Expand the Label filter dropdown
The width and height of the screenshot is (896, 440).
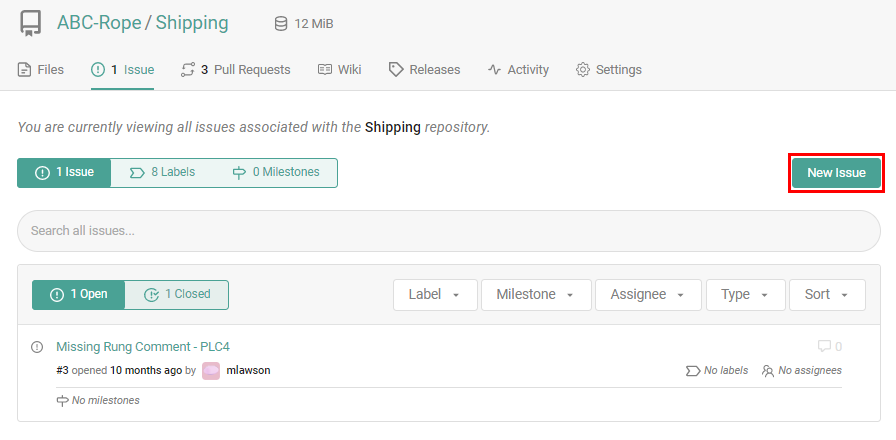point(434,294)
